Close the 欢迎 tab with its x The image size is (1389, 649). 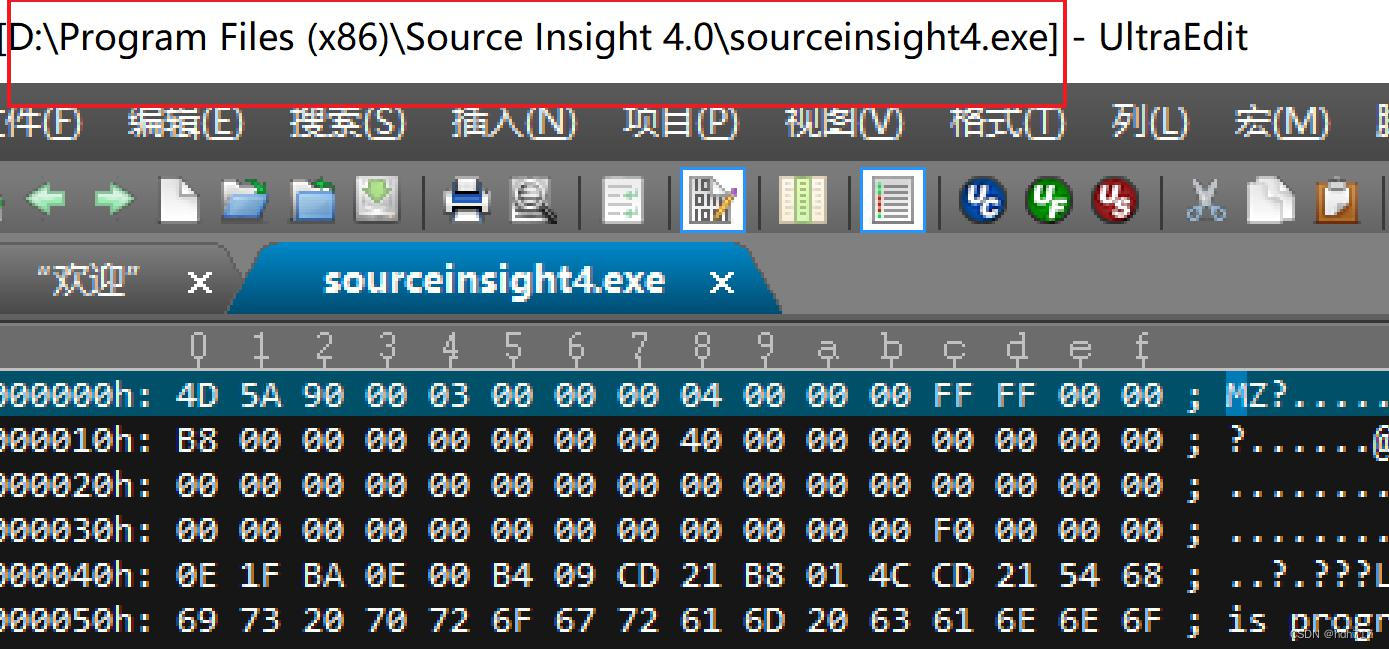200,283
